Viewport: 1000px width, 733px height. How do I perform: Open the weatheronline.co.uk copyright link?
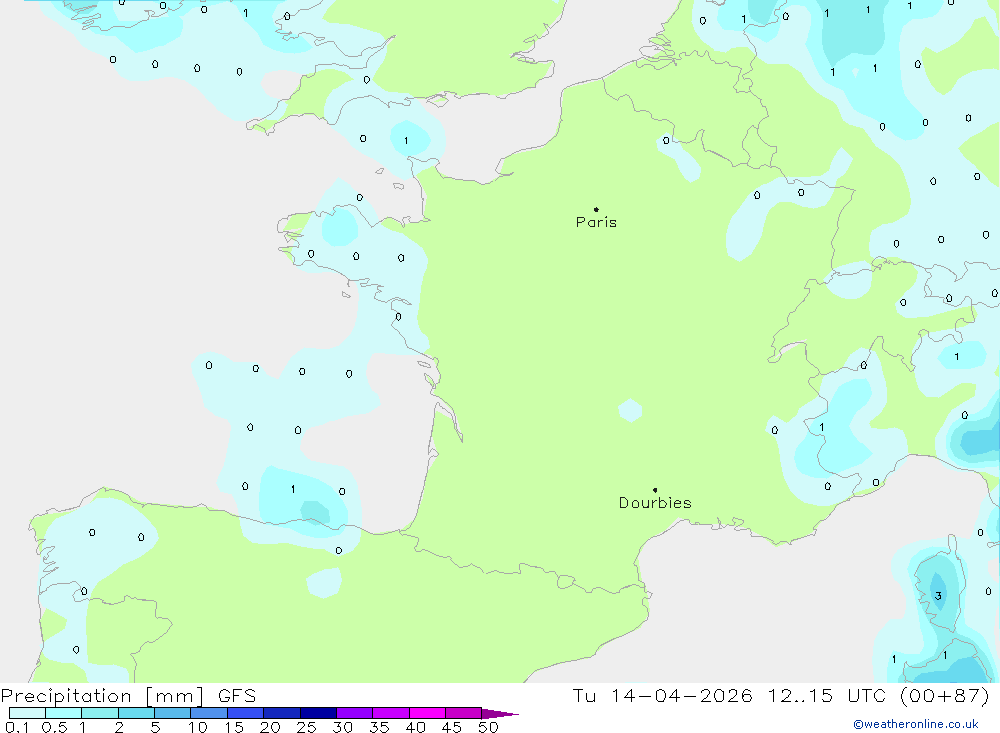click(x=916, y=724)
